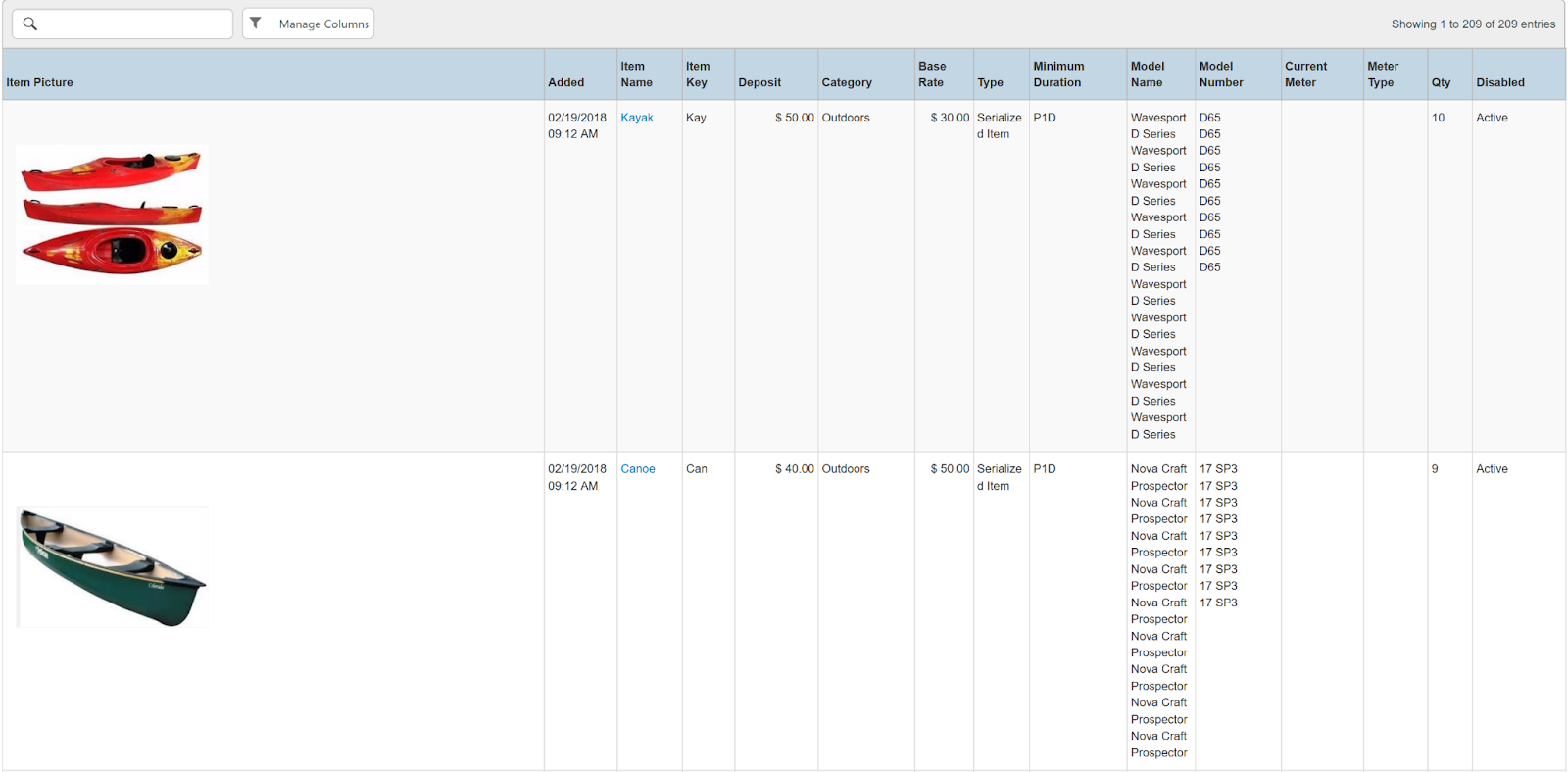Sort by the Item Name column header
Viewport: 1568px width, 772px height.
point(636,74)
